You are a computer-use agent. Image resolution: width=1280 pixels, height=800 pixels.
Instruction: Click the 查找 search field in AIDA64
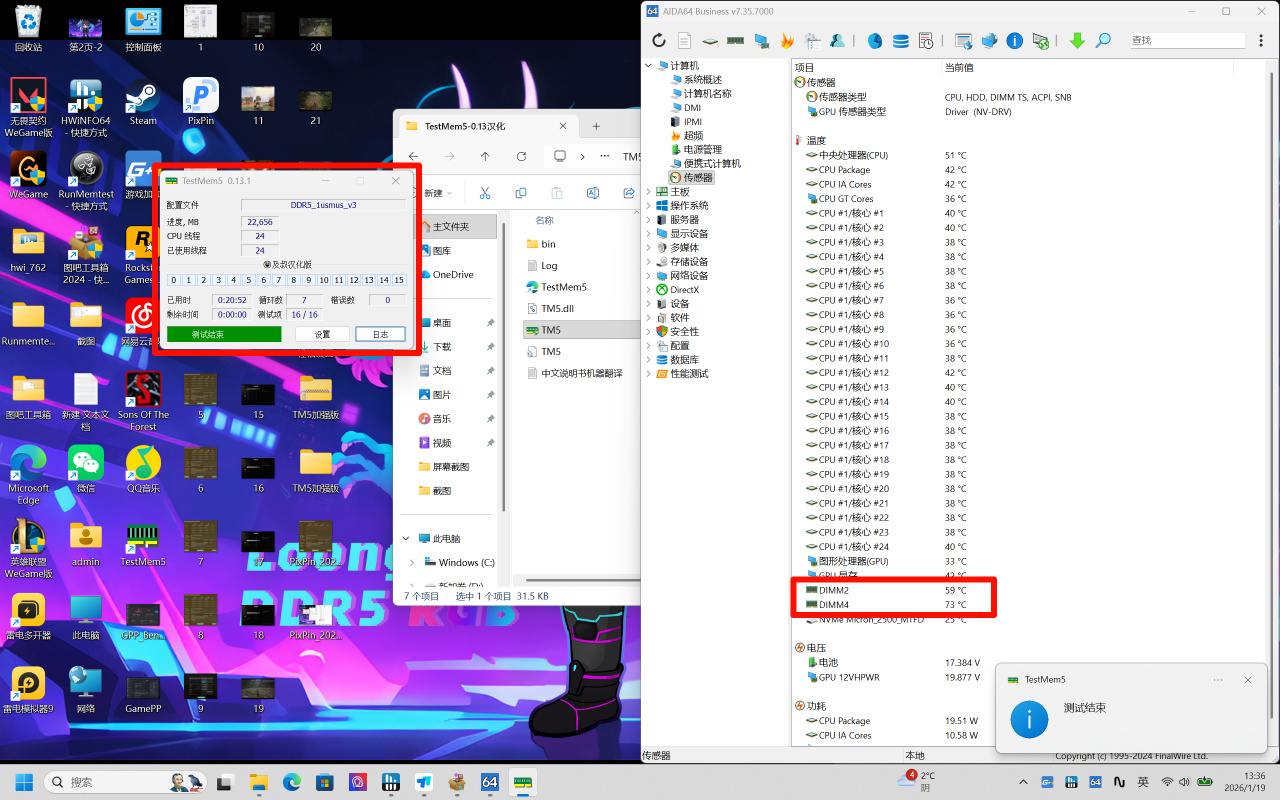pos(1187,41)
